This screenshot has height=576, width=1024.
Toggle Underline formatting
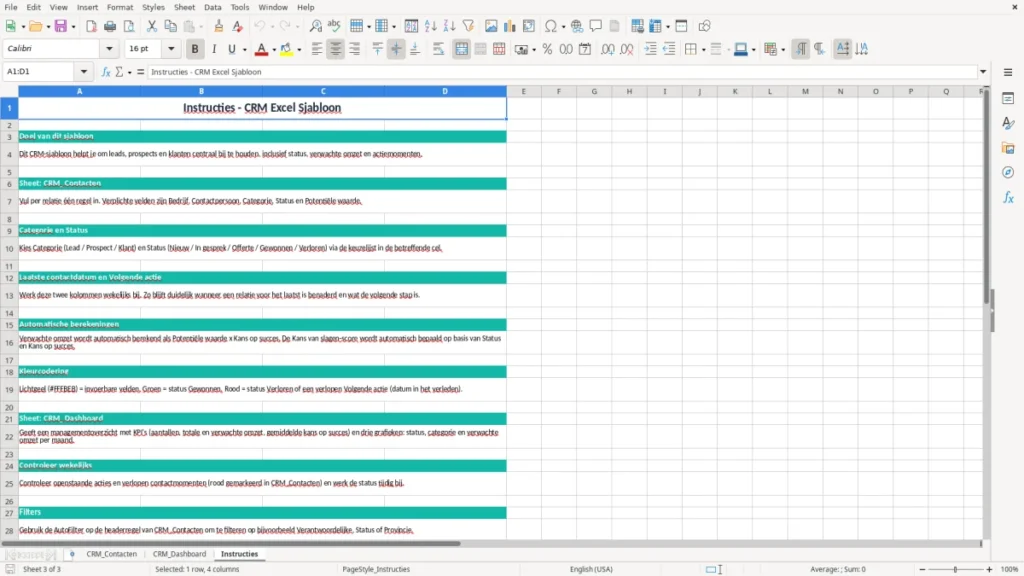click(231, 49)
